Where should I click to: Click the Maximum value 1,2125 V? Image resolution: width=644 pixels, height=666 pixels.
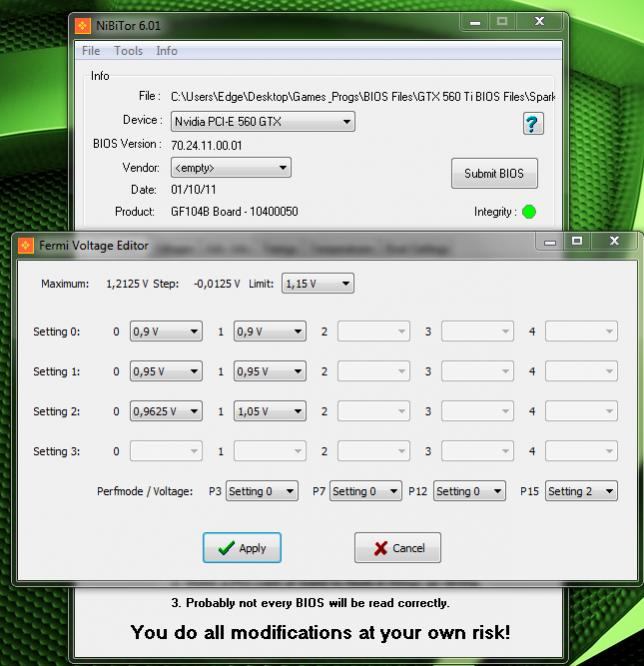coord(127,284)
